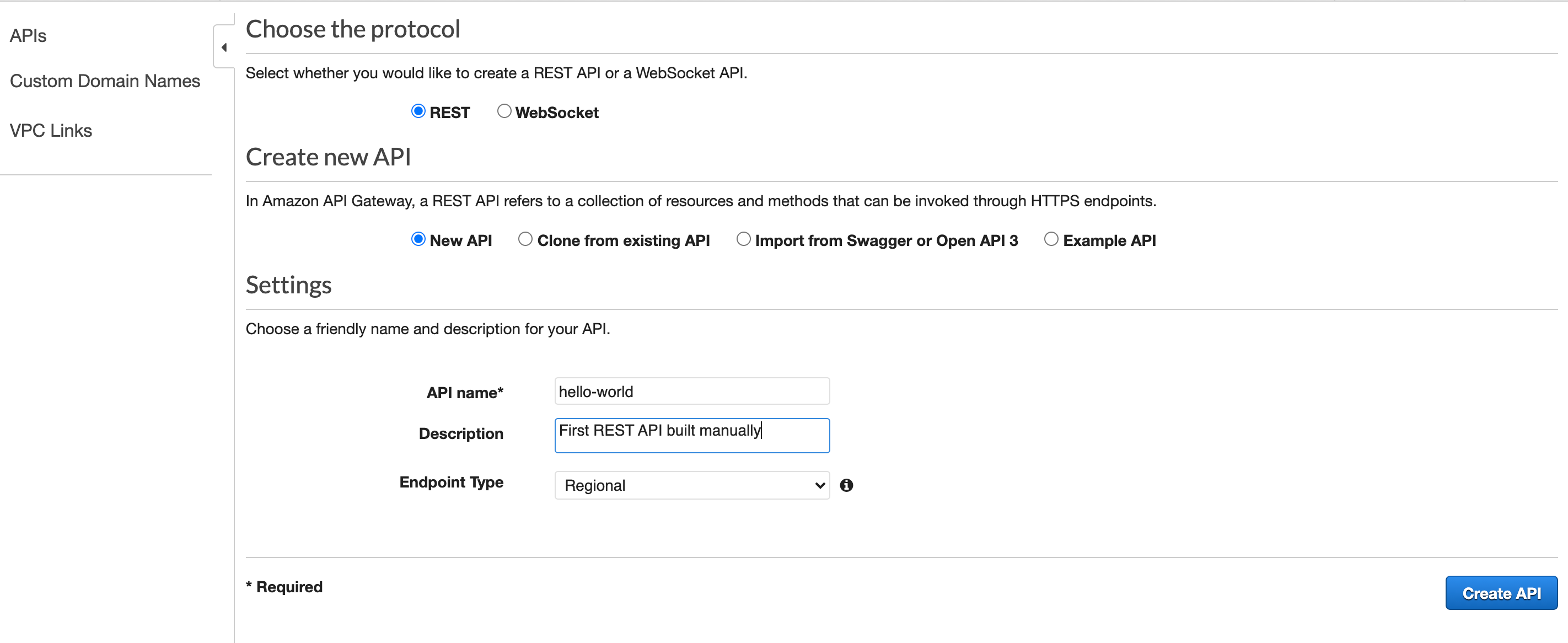
Task: Click inside the Description text area
Action: [x=691, y=436]
